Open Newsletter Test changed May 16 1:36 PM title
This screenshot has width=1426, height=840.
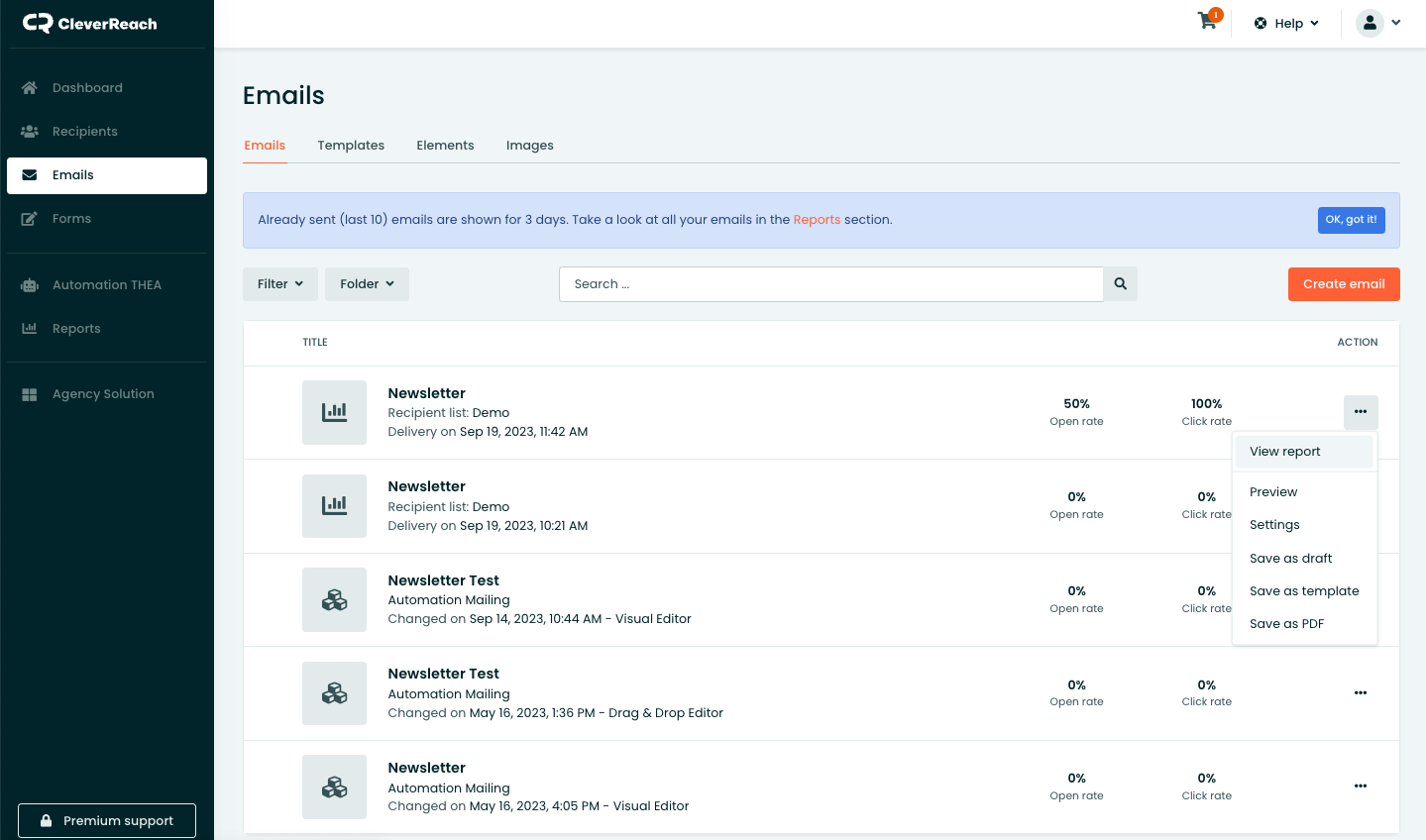pos(443,674)
